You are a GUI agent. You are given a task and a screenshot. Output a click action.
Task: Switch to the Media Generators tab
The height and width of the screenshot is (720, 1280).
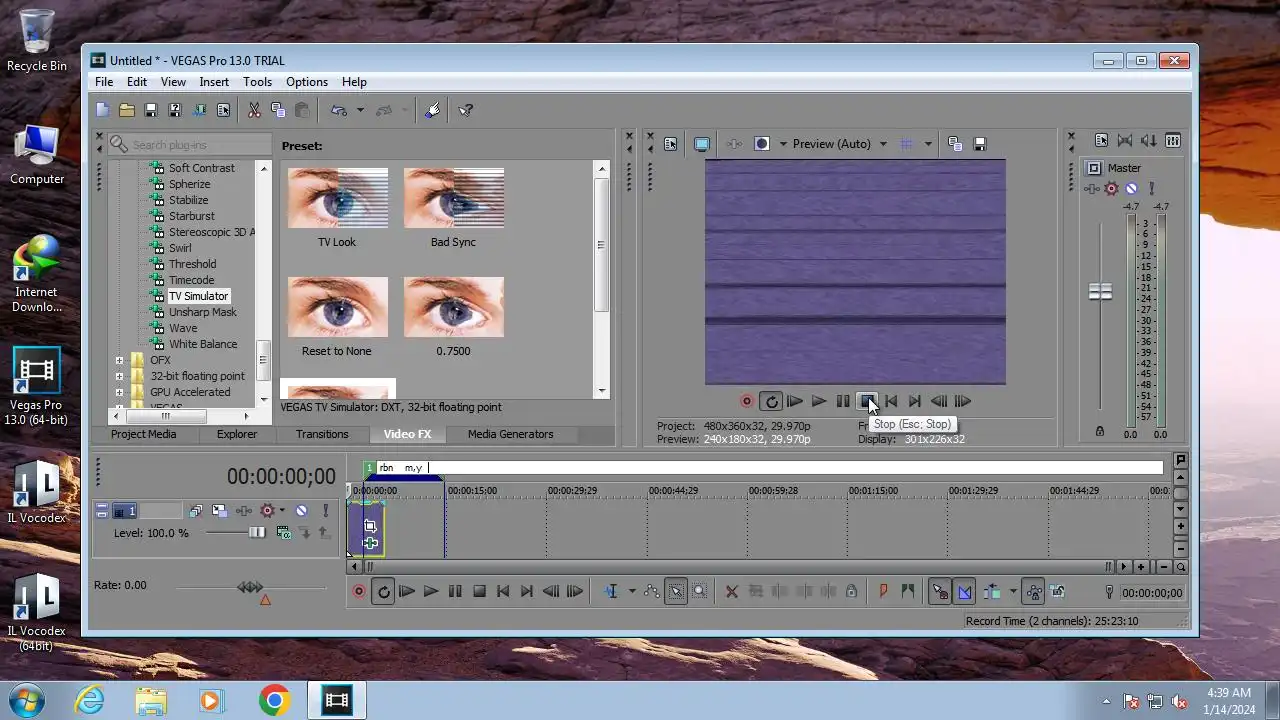click(510, 434)
